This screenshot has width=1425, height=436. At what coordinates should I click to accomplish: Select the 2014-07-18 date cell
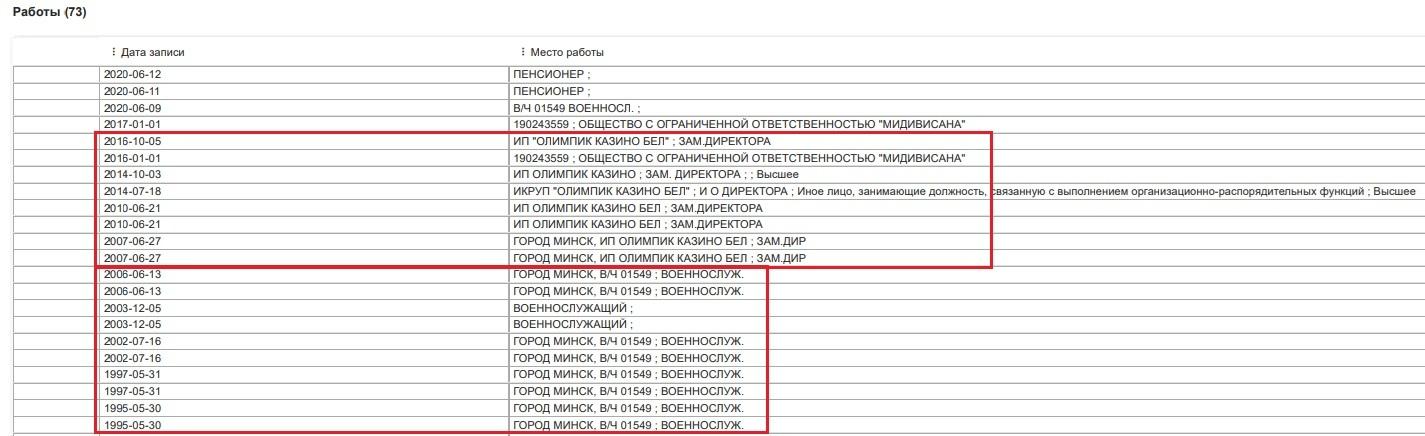coord(133,191)
